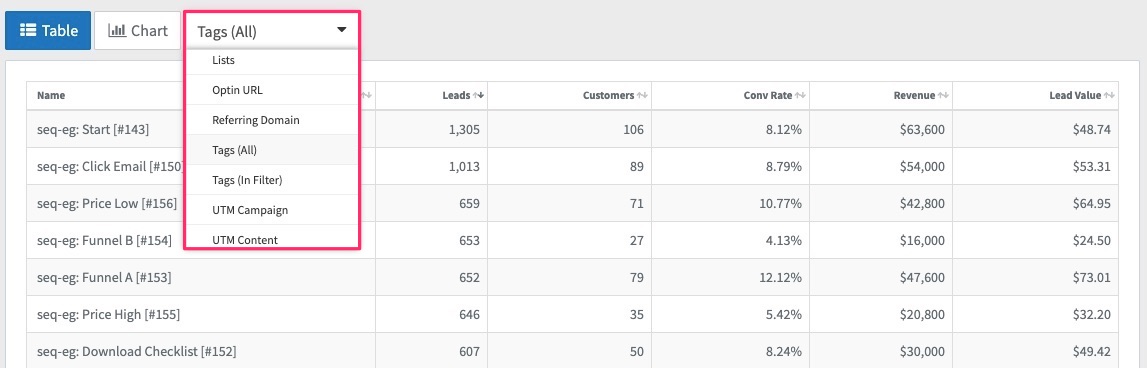The width and height of the screenshot is (1147, 368).
Task: Click the sort arrows beside Leads header
Action: pos(478,96)
